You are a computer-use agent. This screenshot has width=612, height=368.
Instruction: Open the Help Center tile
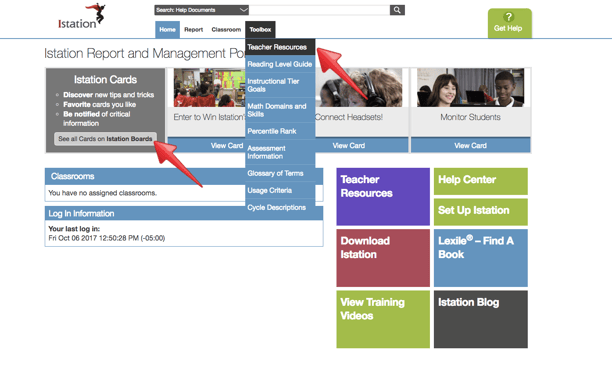(480, 181)
